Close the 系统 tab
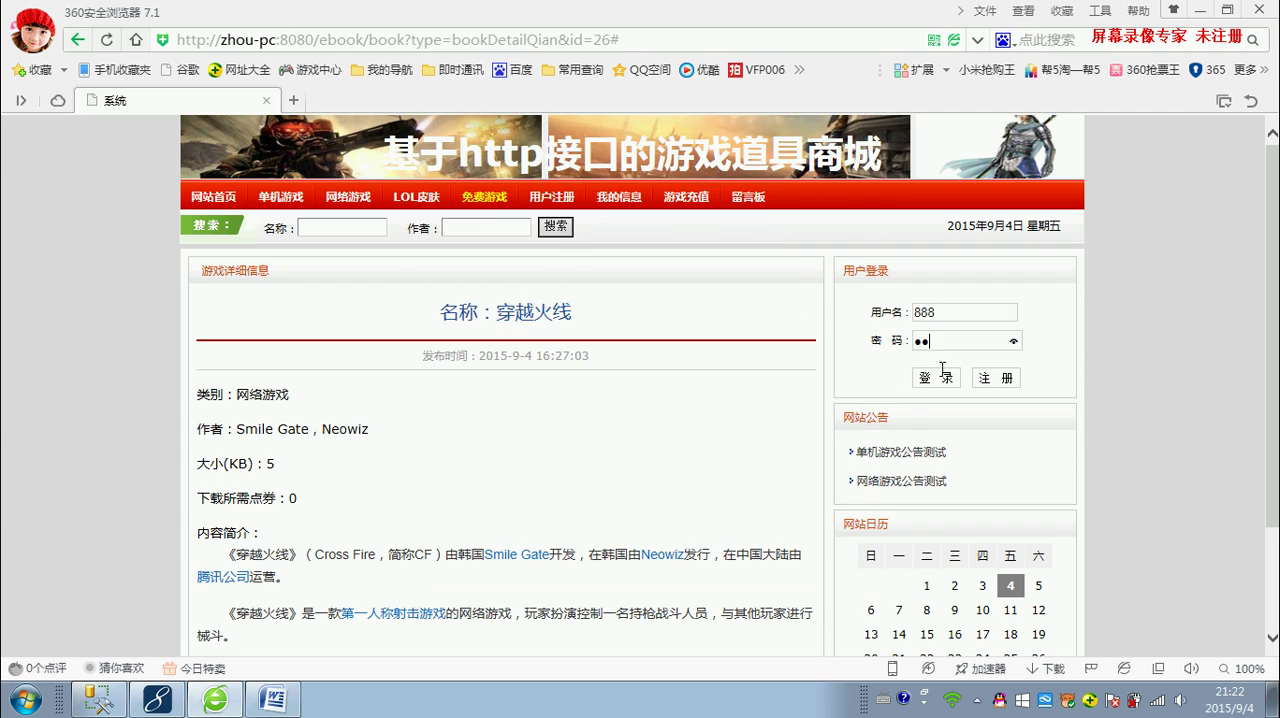The image size is (1280, 718). pyautogui.click(x=267, y=100)
